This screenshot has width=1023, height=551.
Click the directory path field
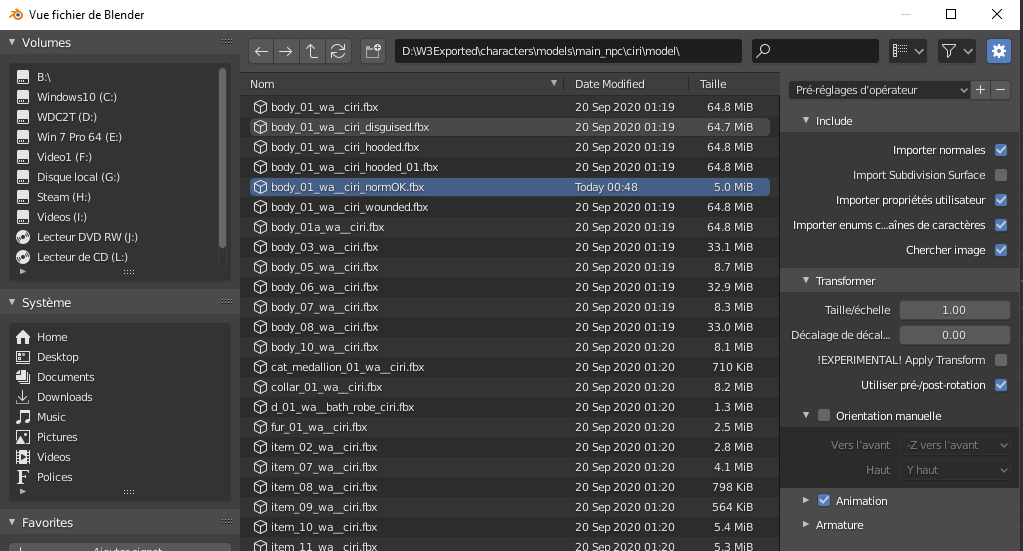click(568, 51)
